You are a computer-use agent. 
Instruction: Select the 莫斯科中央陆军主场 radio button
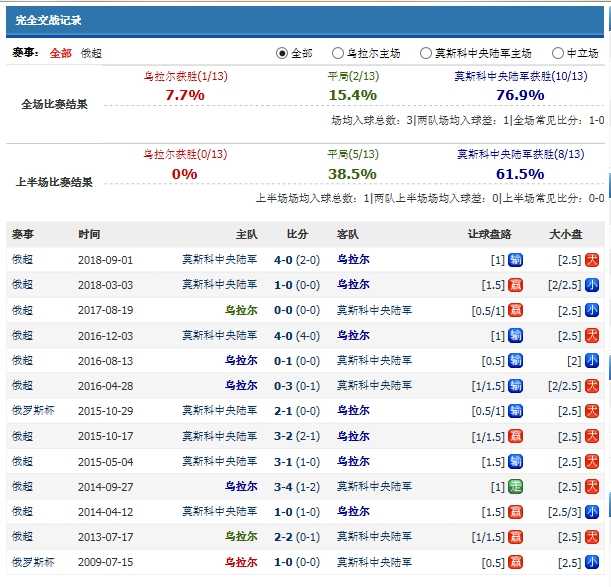[x=426, y=53]
